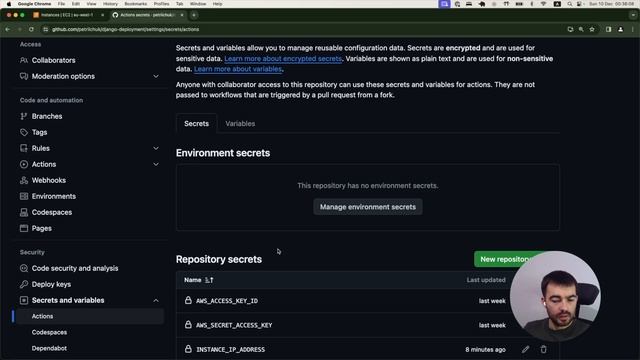Click the Actions play icon in sidebar

(24, 164)
